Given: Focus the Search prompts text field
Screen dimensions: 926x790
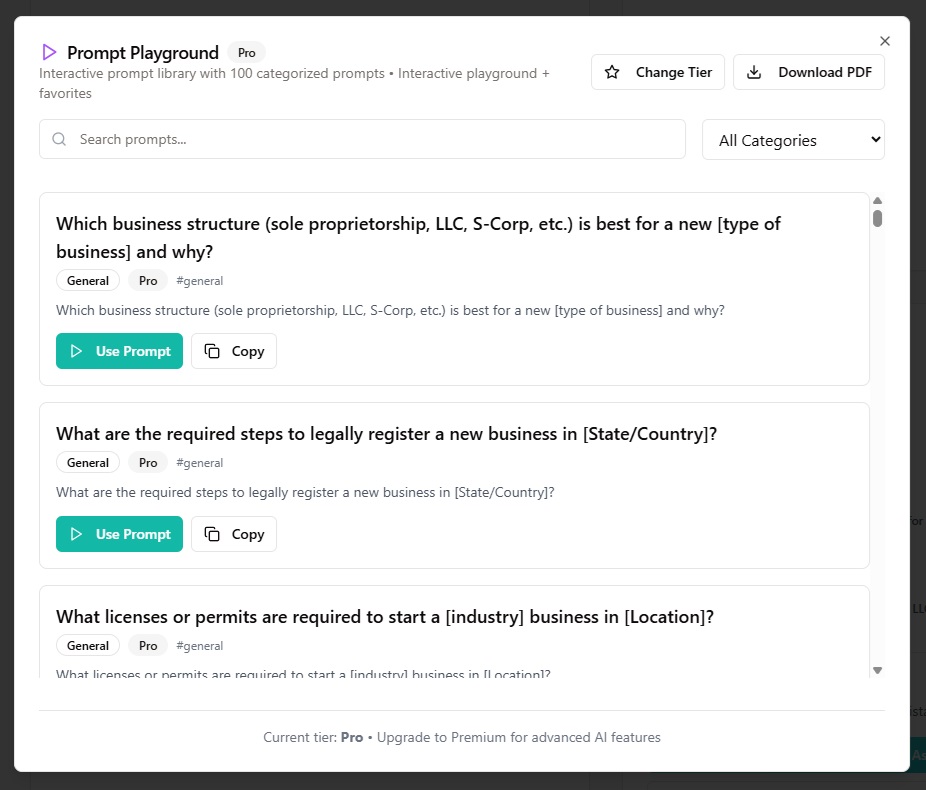Looking at the screenshot, I should click(375, 140).
